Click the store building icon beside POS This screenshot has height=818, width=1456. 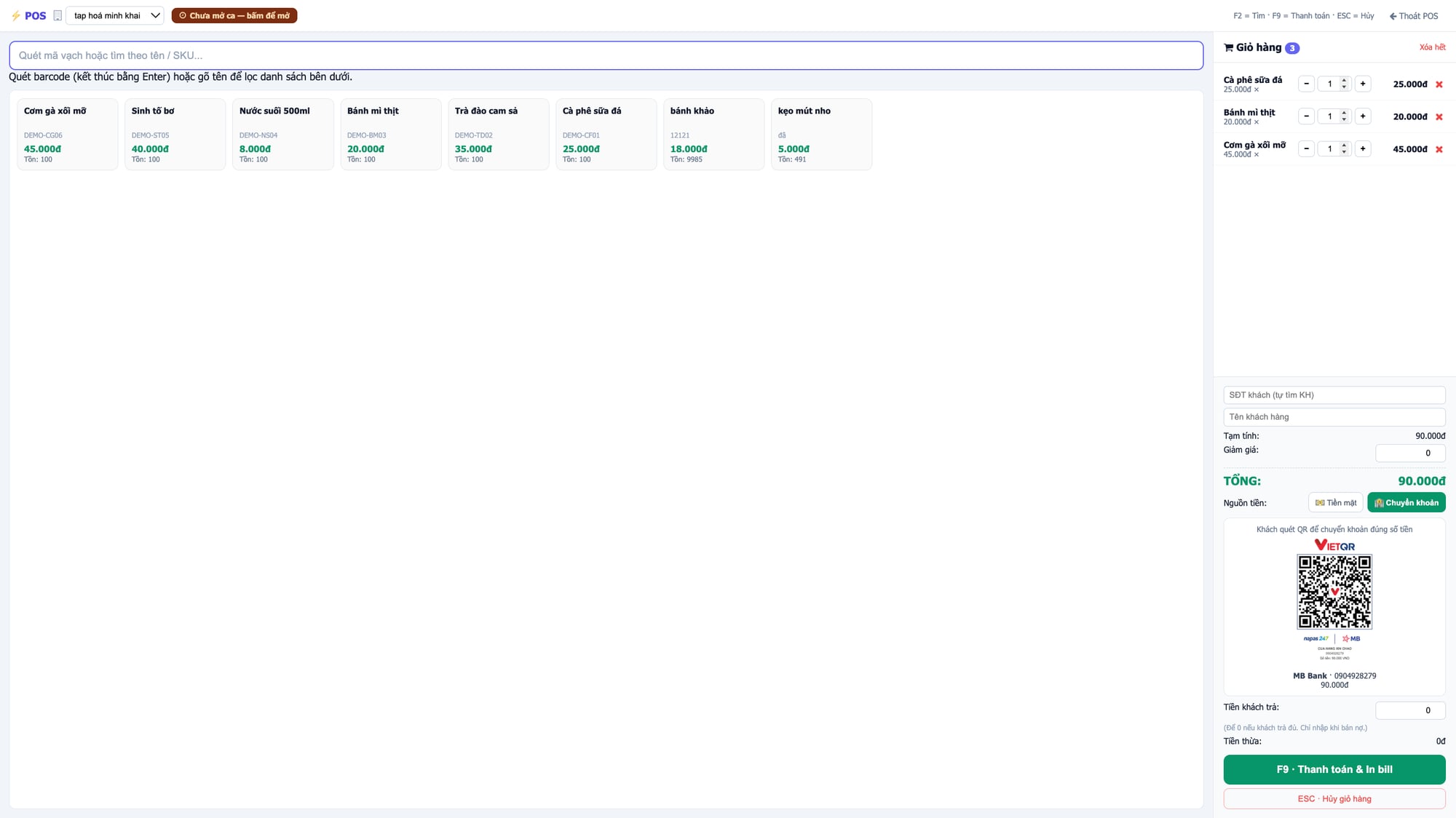coord(58,15)
